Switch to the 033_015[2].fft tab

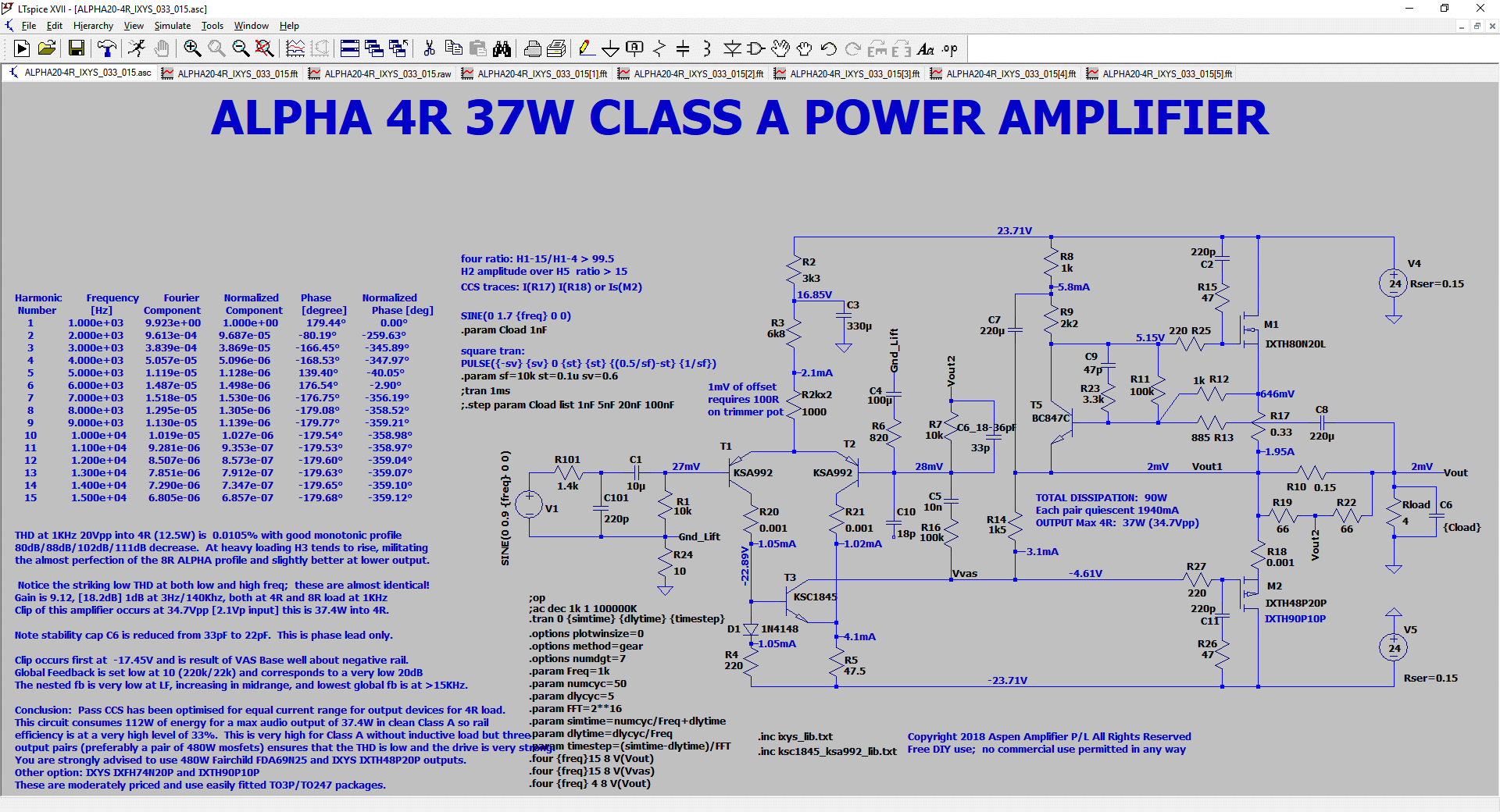click(691, 73)
